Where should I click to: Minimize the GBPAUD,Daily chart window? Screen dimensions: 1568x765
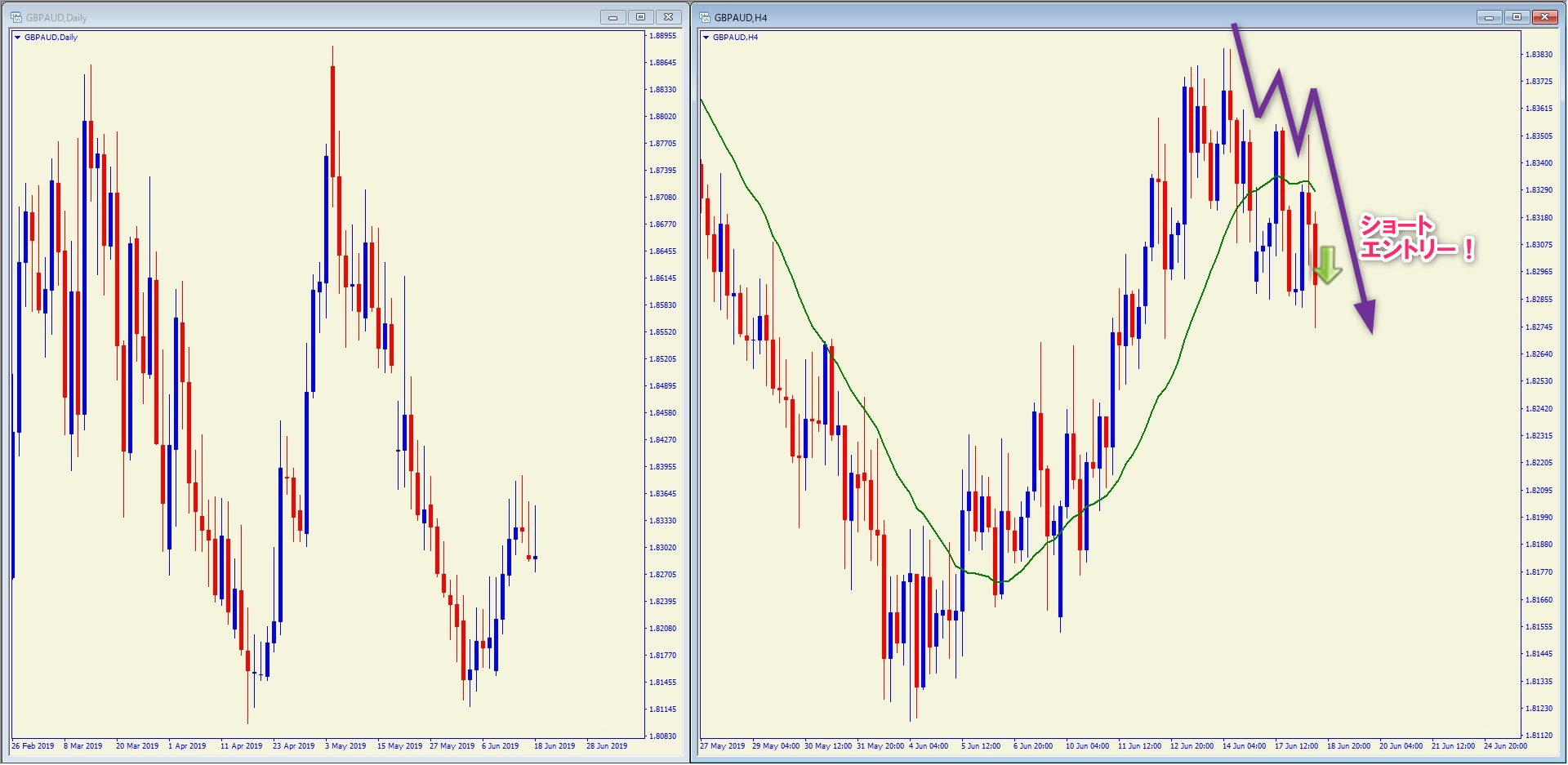coord(612,17)
